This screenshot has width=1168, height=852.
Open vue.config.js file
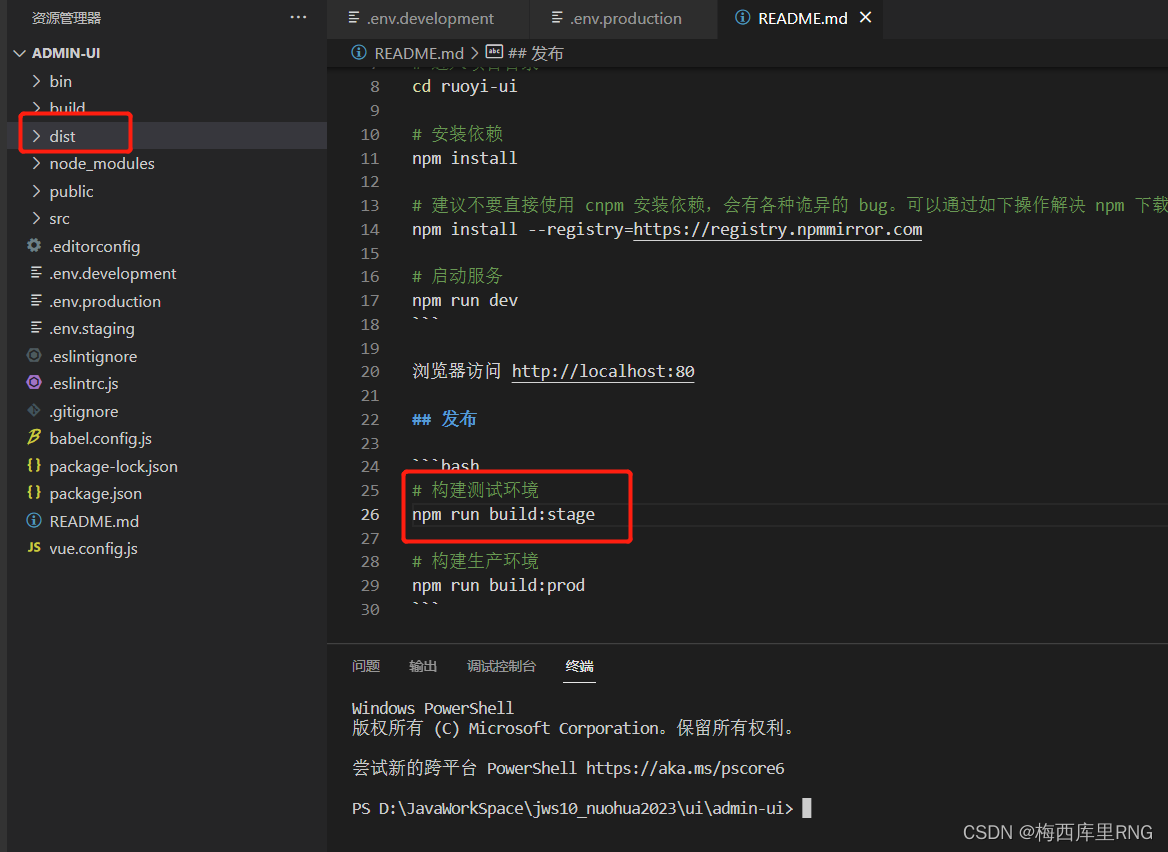pyautogui.click(x=93, y=549)
